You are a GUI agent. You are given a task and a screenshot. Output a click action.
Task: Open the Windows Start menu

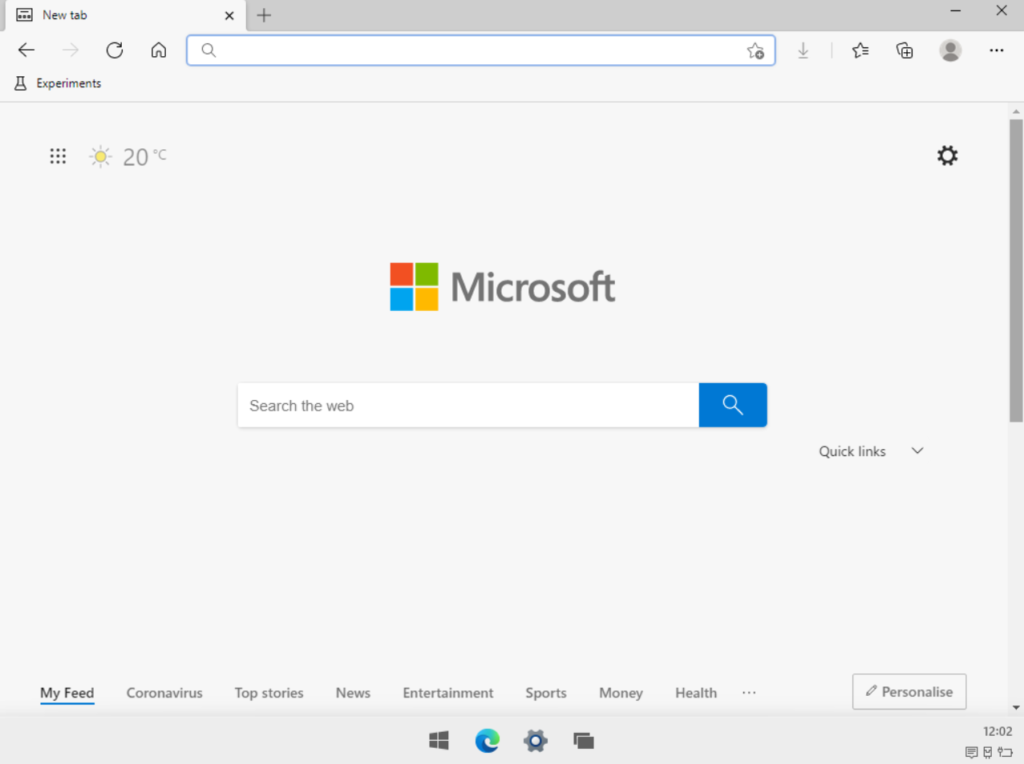coord(438,741)
